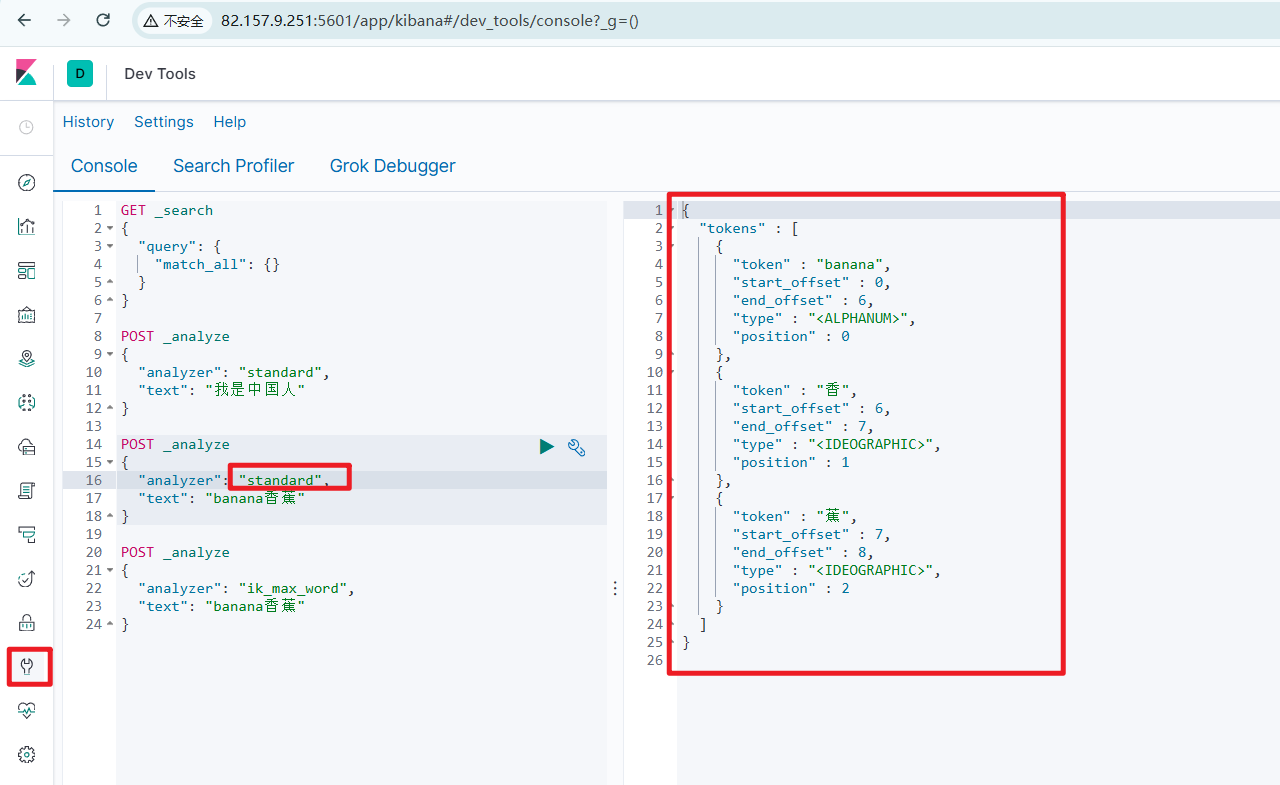
Task: Click "standard" value on editor line 16
Action: pyautogui.click(x=280, y=480)
